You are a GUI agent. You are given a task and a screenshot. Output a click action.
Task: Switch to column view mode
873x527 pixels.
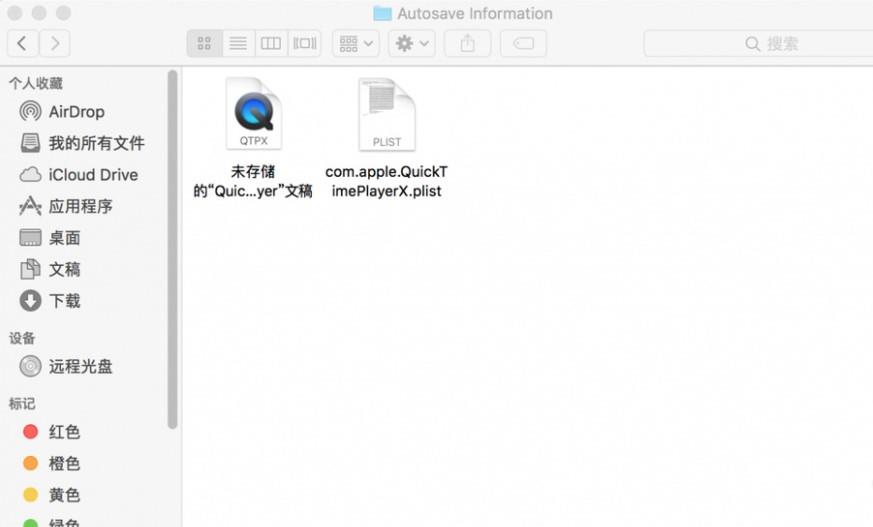(270, 43)
